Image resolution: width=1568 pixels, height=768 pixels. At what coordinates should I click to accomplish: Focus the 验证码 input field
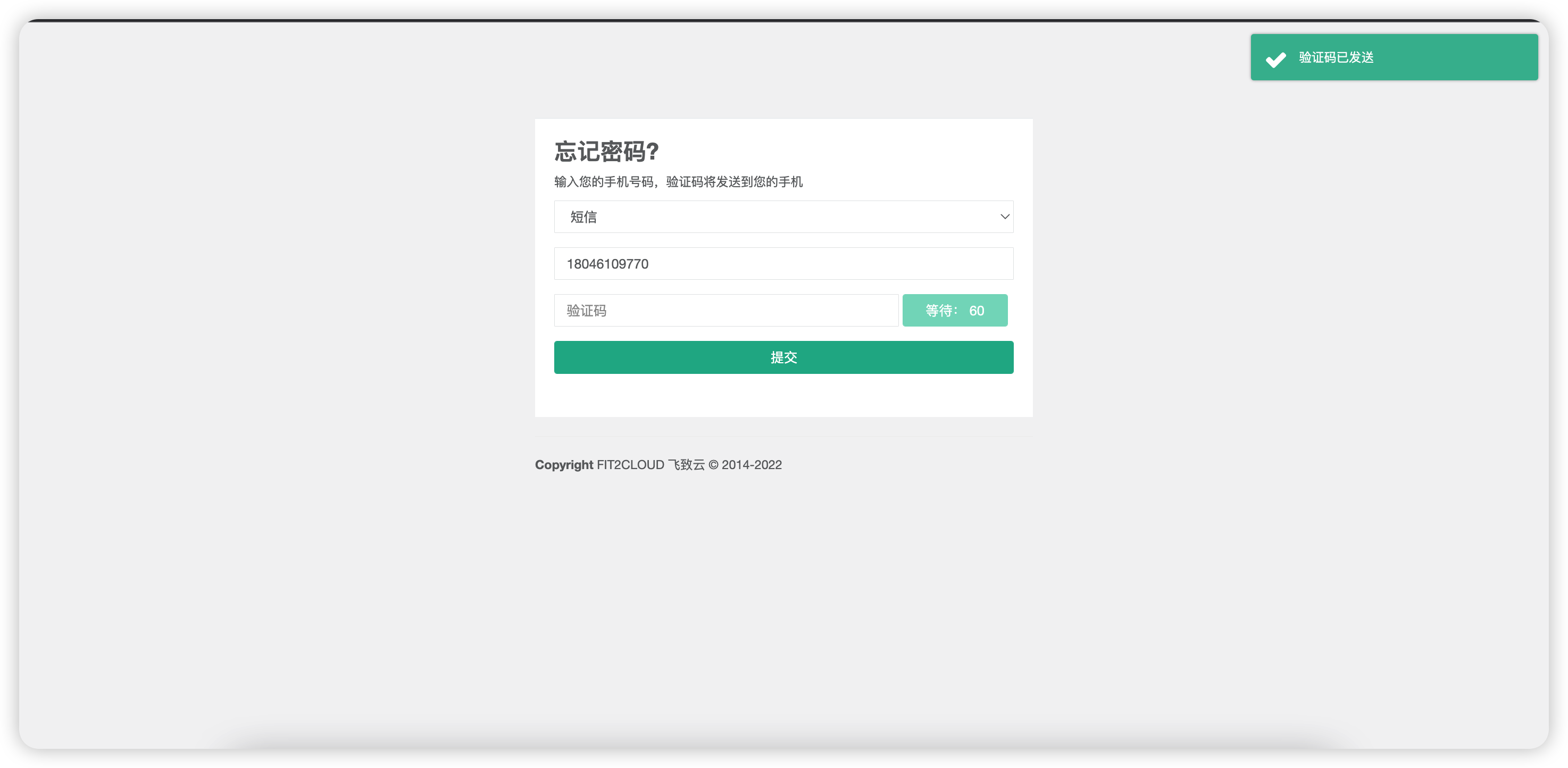click(x=726, y=311)
